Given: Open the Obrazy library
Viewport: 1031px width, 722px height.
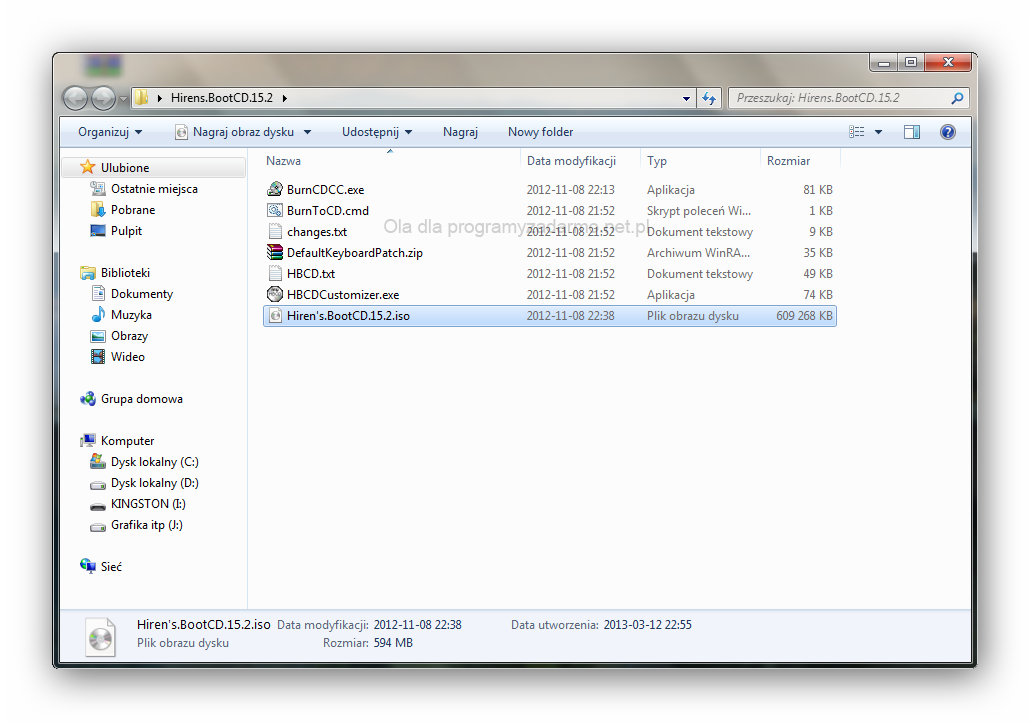Looking at the screenshot, I should coord(130,336).
